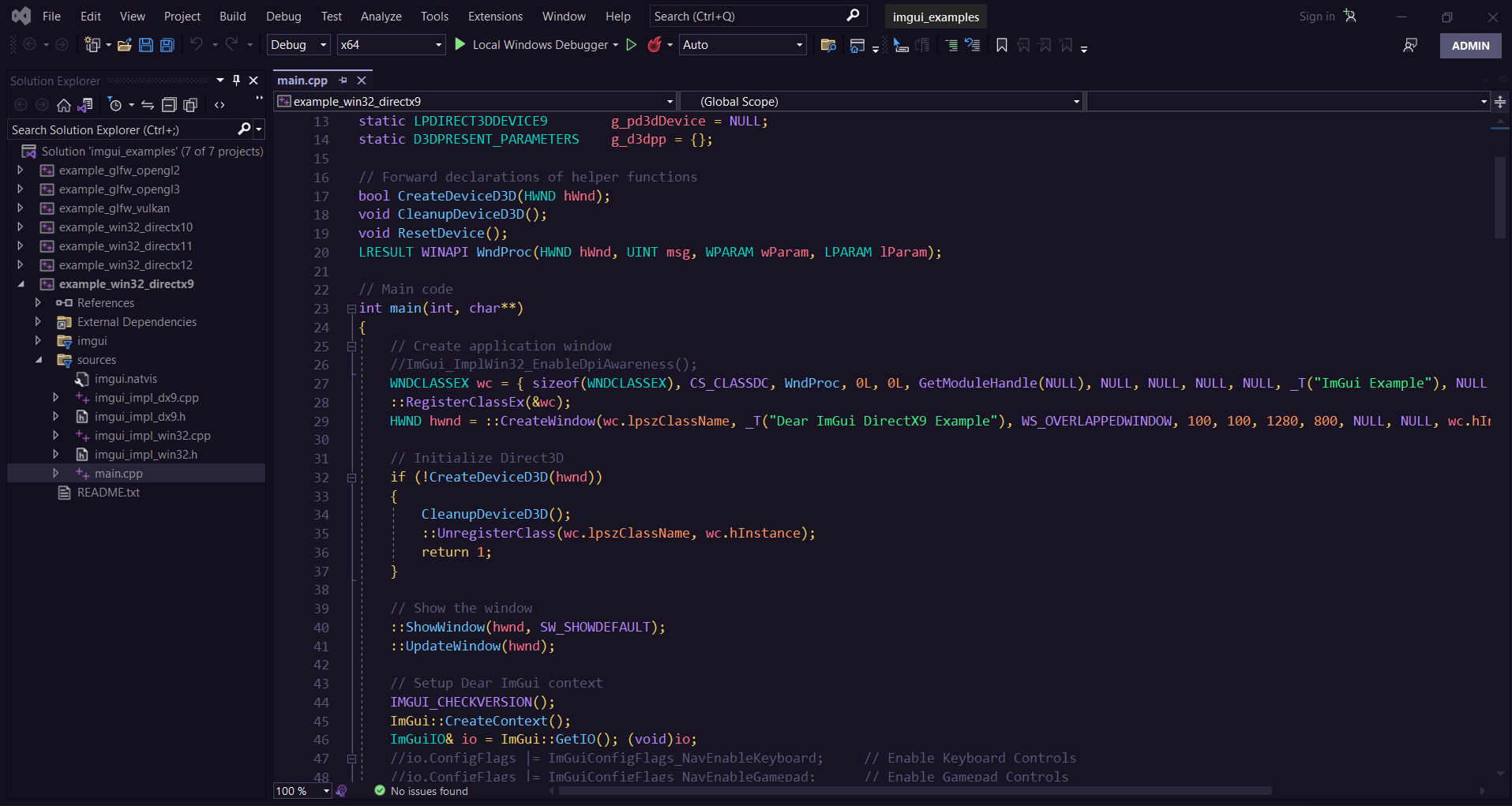
Task: Click the blue-arrow uncomment lines icon
Action: [973, 46]
